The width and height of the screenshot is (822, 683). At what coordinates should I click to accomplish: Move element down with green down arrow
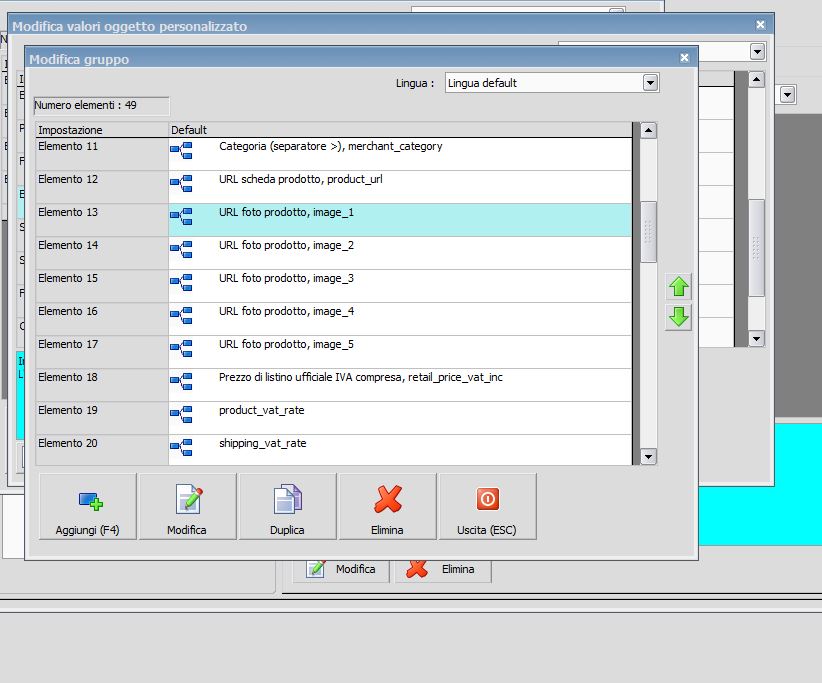tap(678, 317)
